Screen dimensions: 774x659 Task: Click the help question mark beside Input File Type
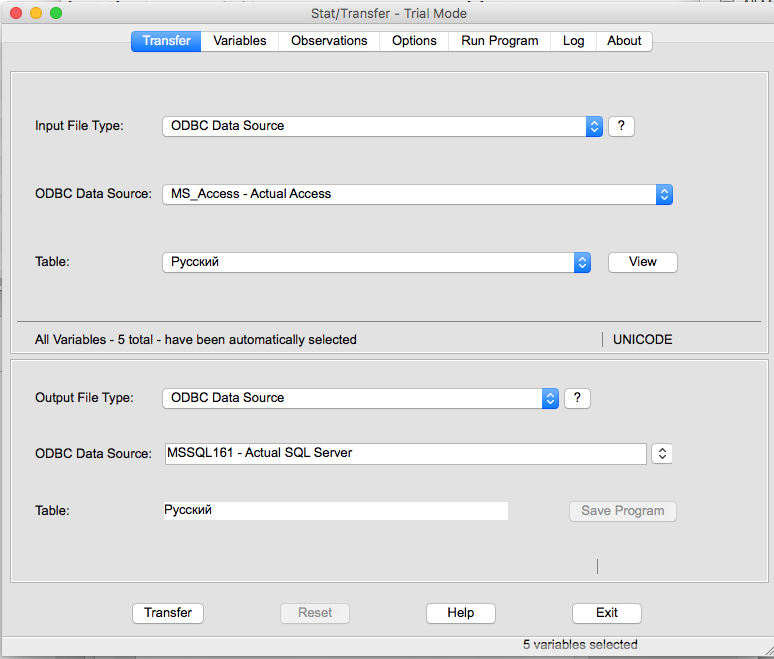click(621, 126)
